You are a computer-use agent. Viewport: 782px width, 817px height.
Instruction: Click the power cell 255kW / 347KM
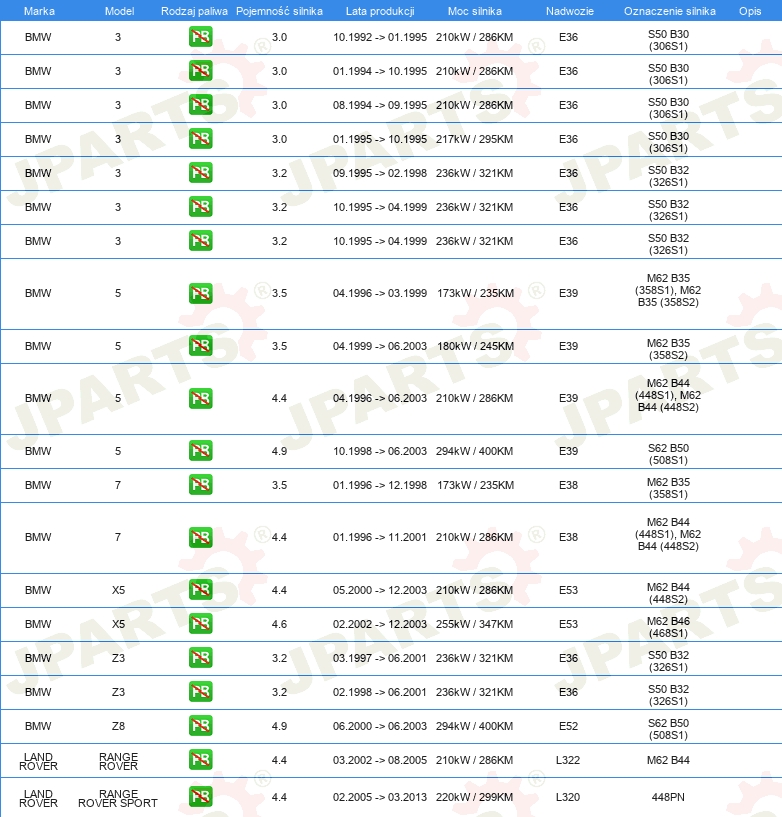click(475, 624)
